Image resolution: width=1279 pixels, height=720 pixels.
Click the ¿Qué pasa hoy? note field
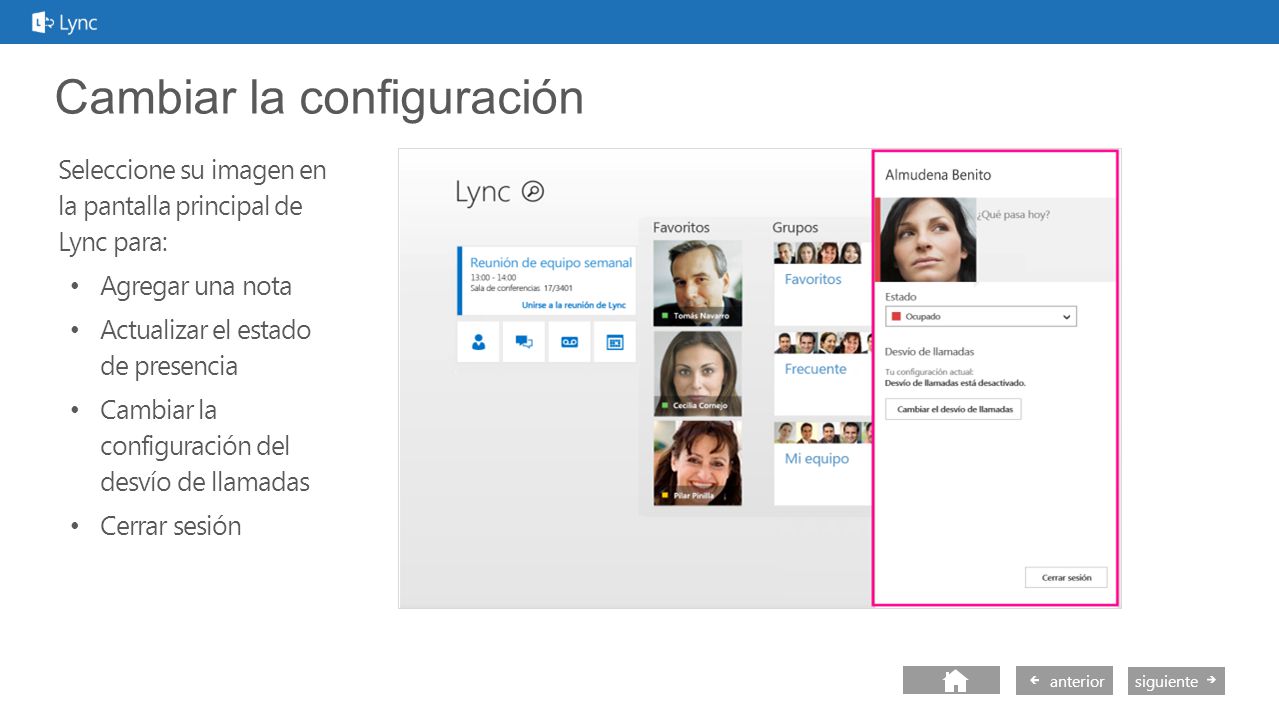click(x=1046, y=239)
